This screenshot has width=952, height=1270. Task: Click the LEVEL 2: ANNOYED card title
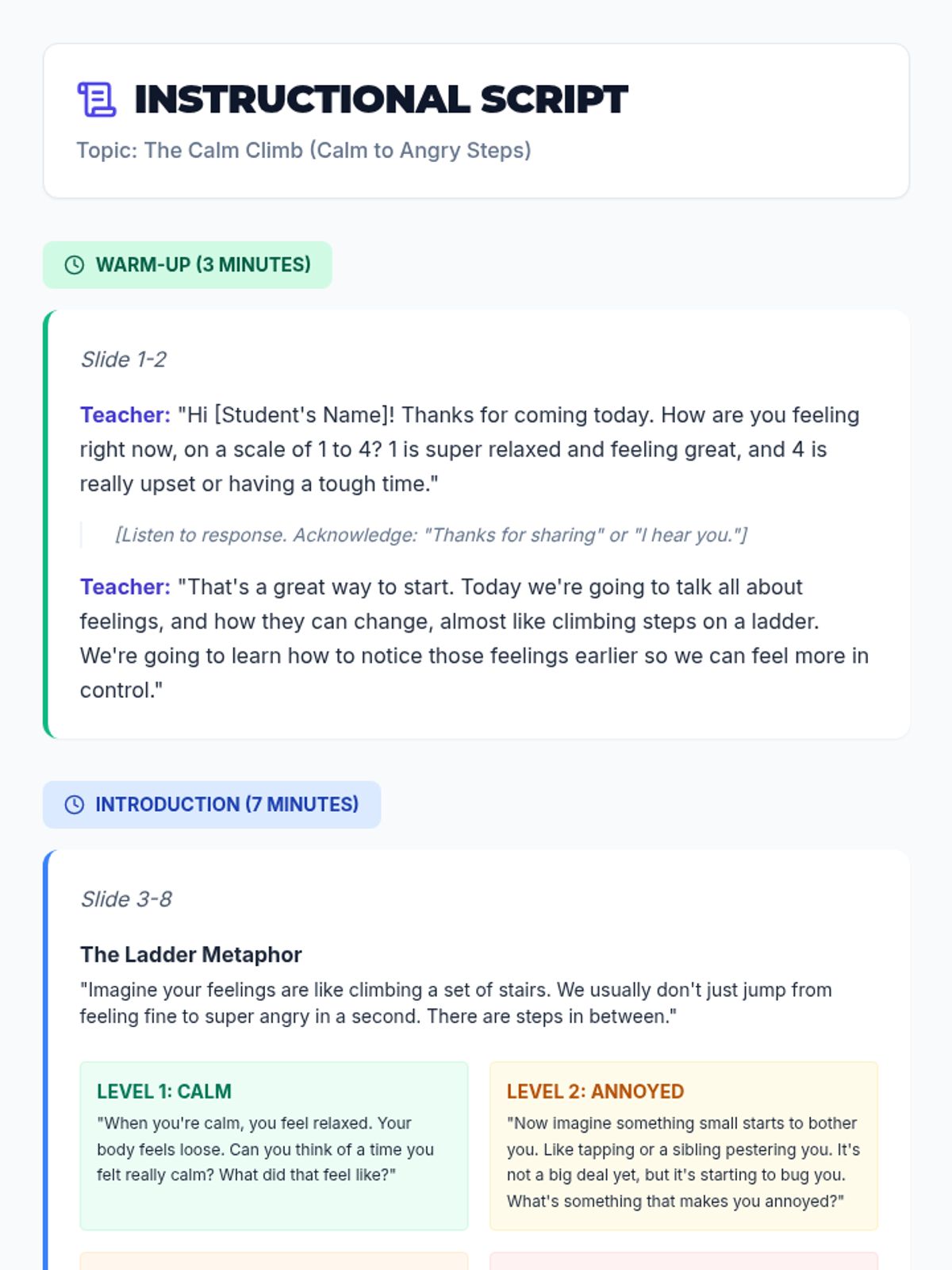coord(595,1091)
